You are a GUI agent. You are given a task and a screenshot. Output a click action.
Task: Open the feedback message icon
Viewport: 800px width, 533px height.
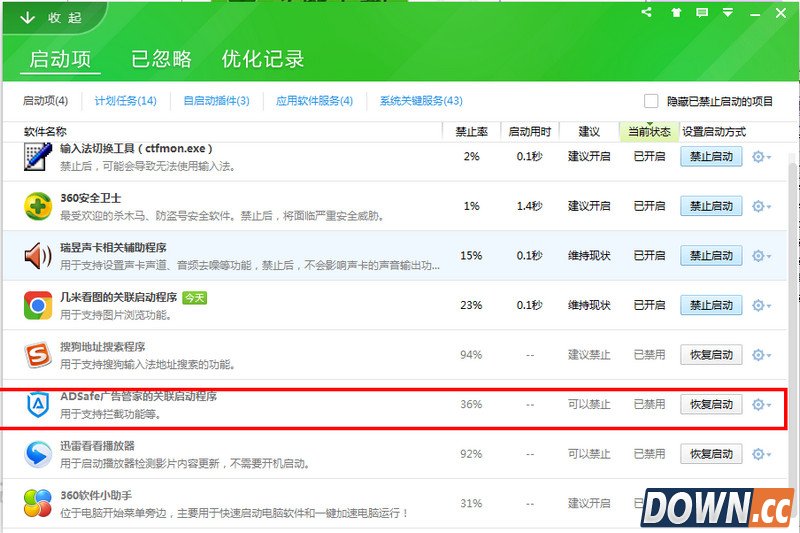[702, 13]
